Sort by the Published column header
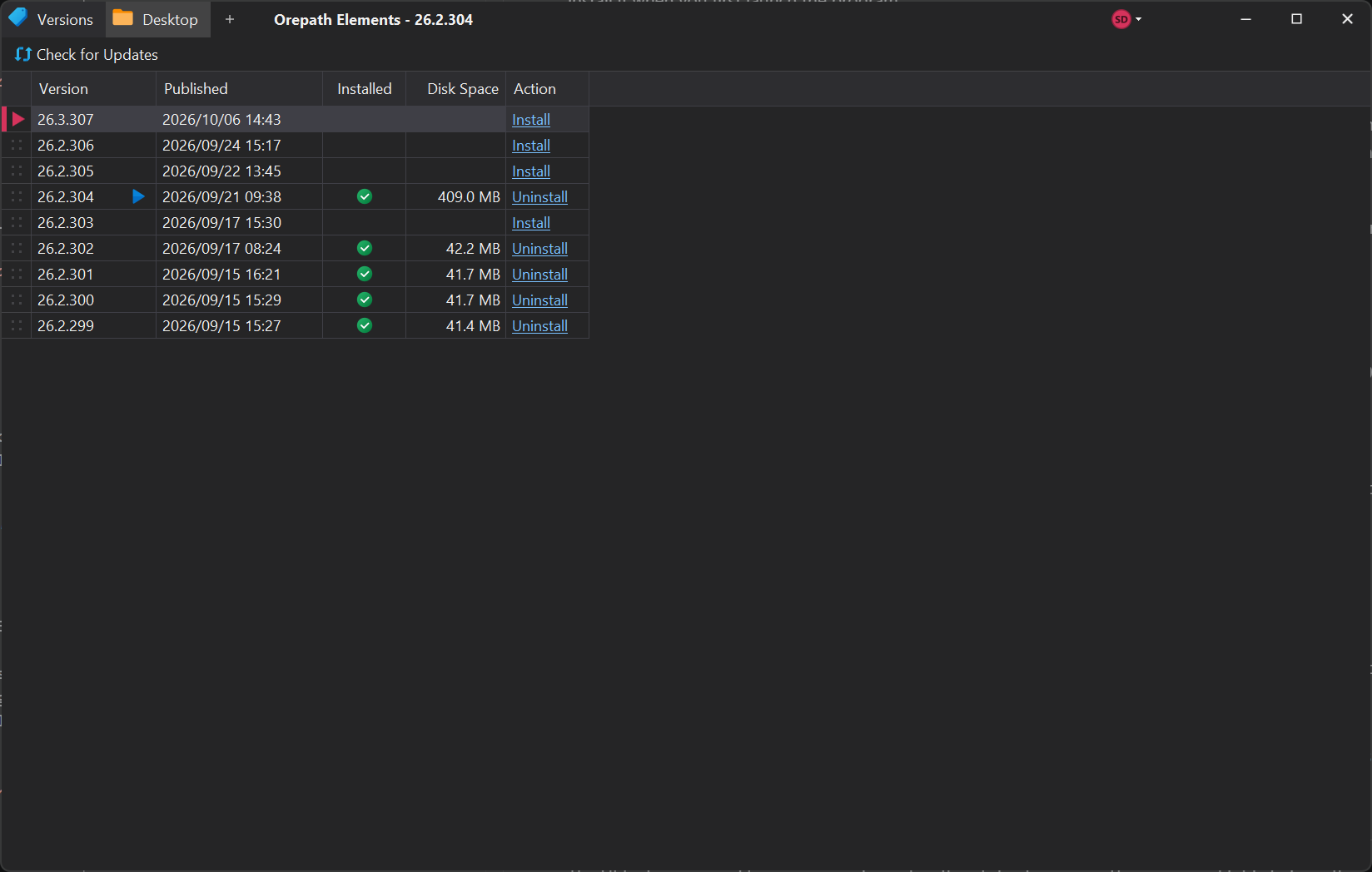Viewport: 1372px width, 872px height. point(240,88)
